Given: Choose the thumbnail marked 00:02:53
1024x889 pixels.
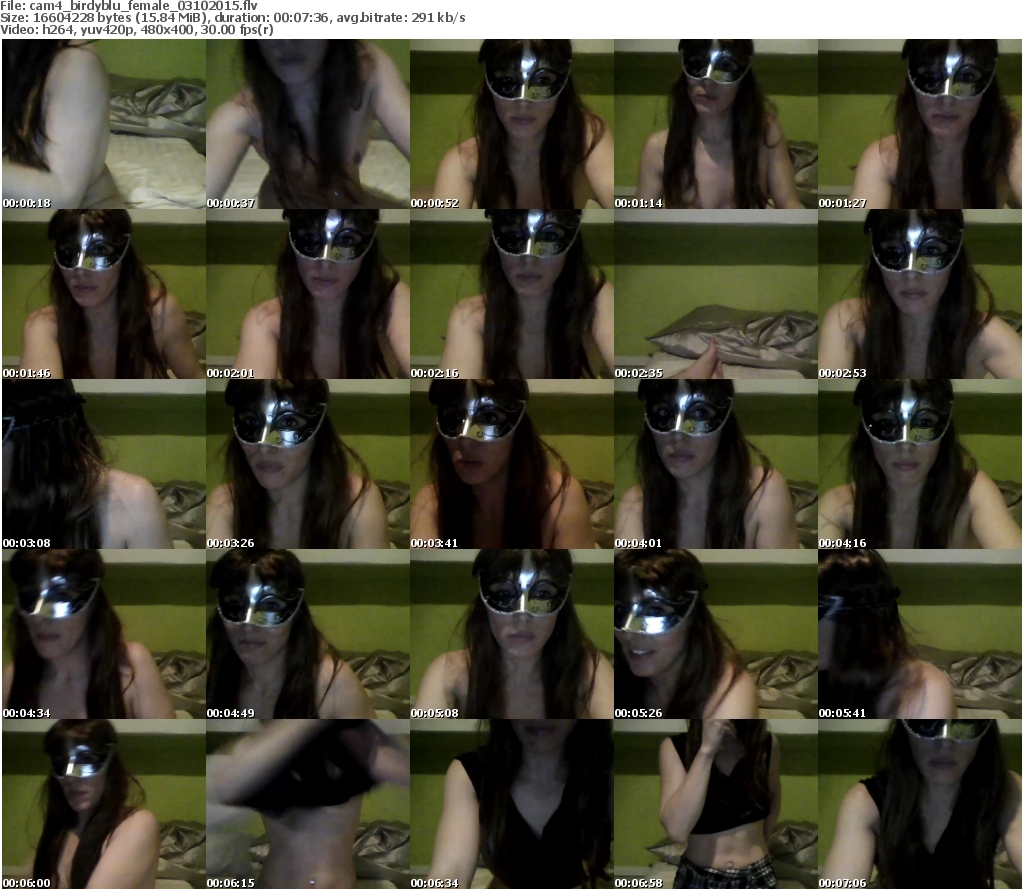Looking at the screenshot, I should (x=920, y=294).
